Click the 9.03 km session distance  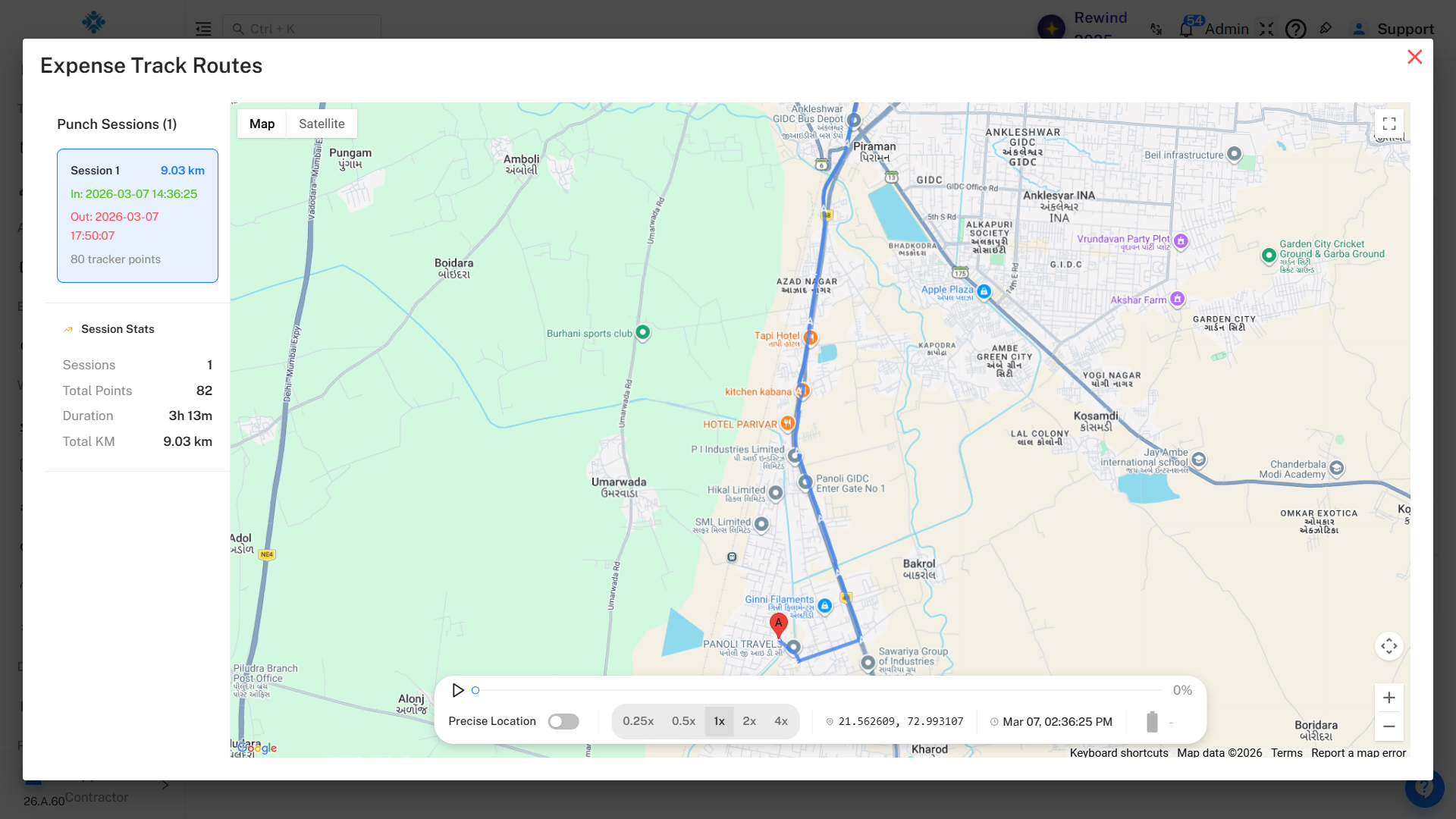183,171
